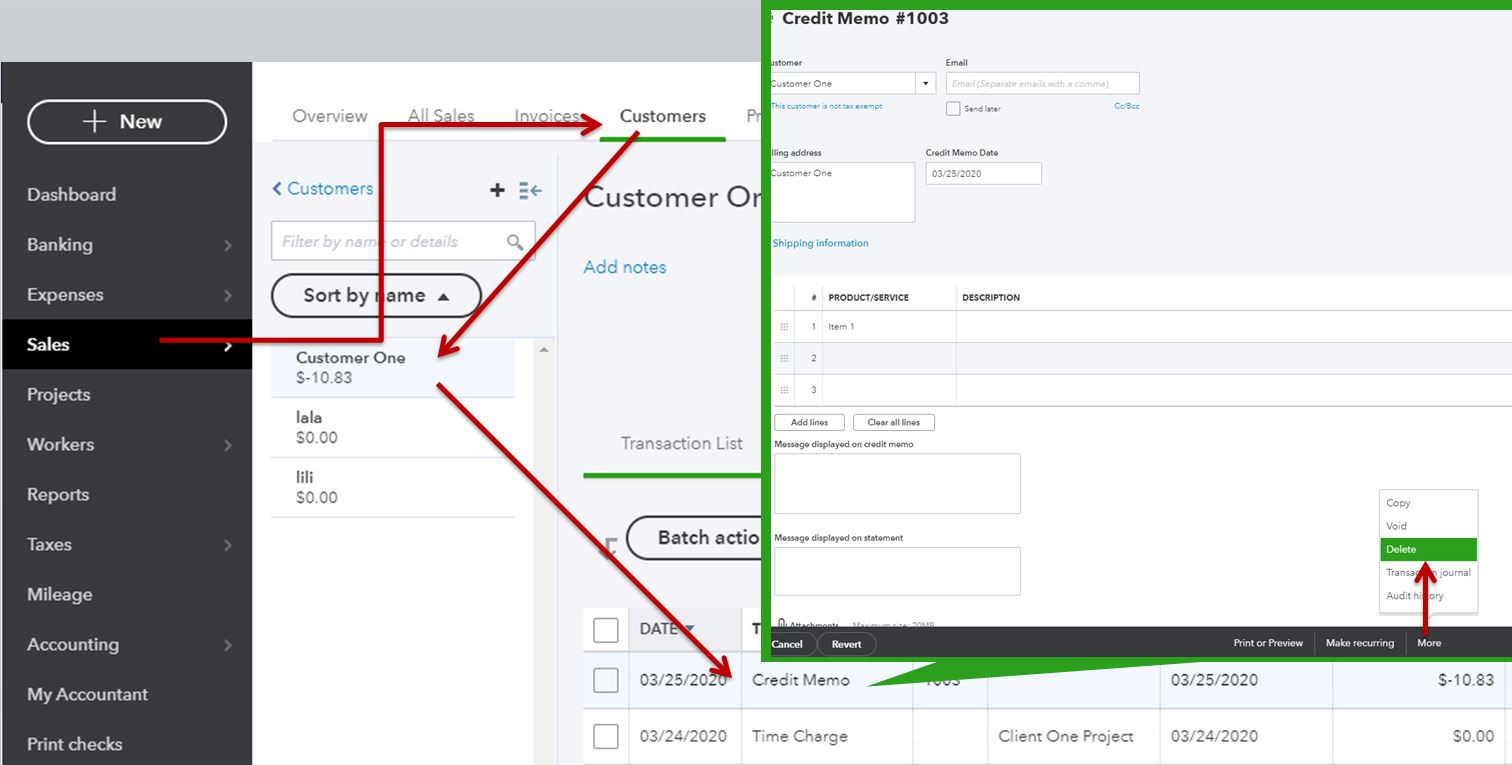The image size is (1512, 765).
Task: Go back via Customers link
Action: [322, 189]
